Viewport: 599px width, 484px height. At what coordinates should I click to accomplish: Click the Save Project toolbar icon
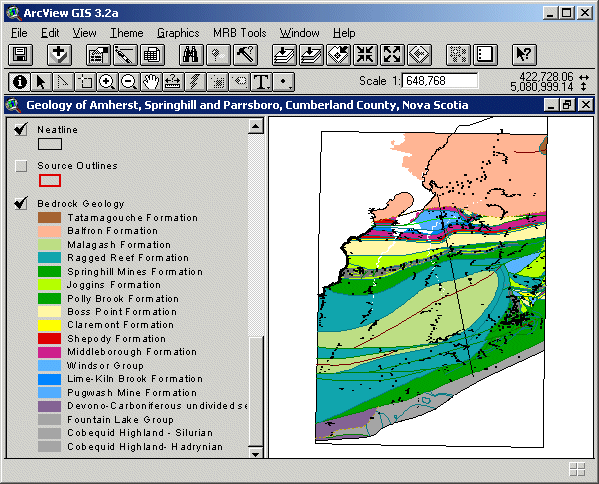click(20, 55)
